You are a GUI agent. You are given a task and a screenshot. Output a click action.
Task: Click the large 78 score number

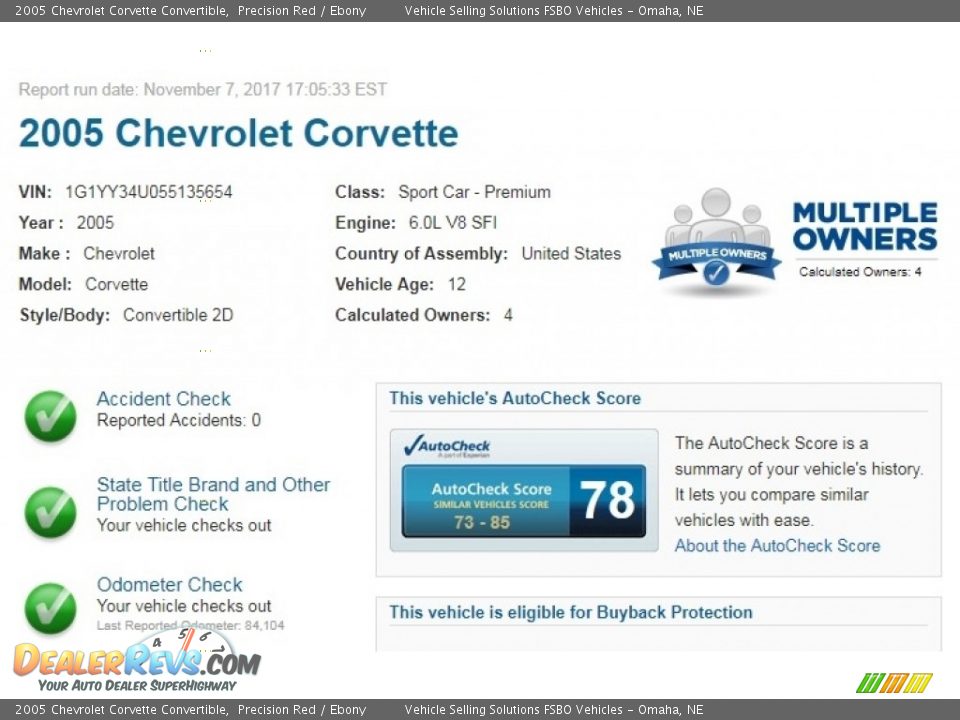click(x=608, y=499)
